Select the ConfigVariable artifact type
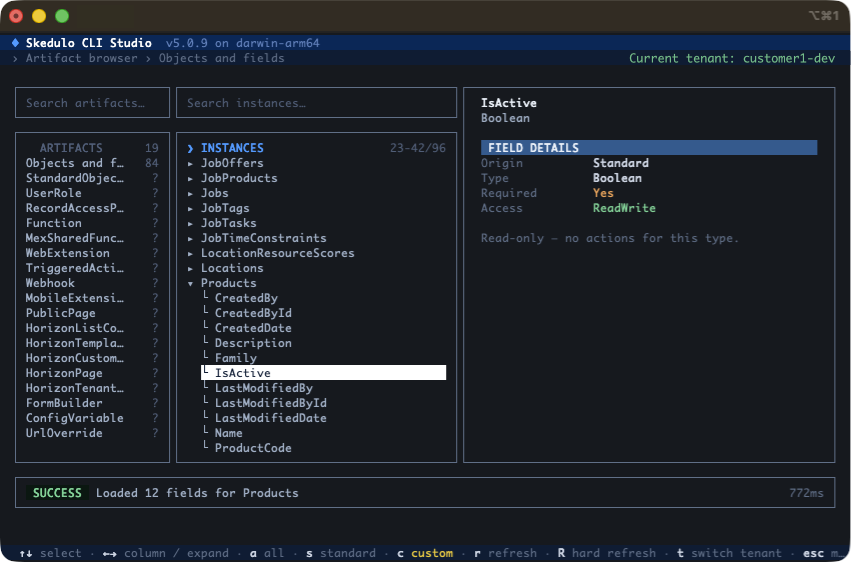The width and height of the screenshot is (853, 563). [x=92, y=418]
